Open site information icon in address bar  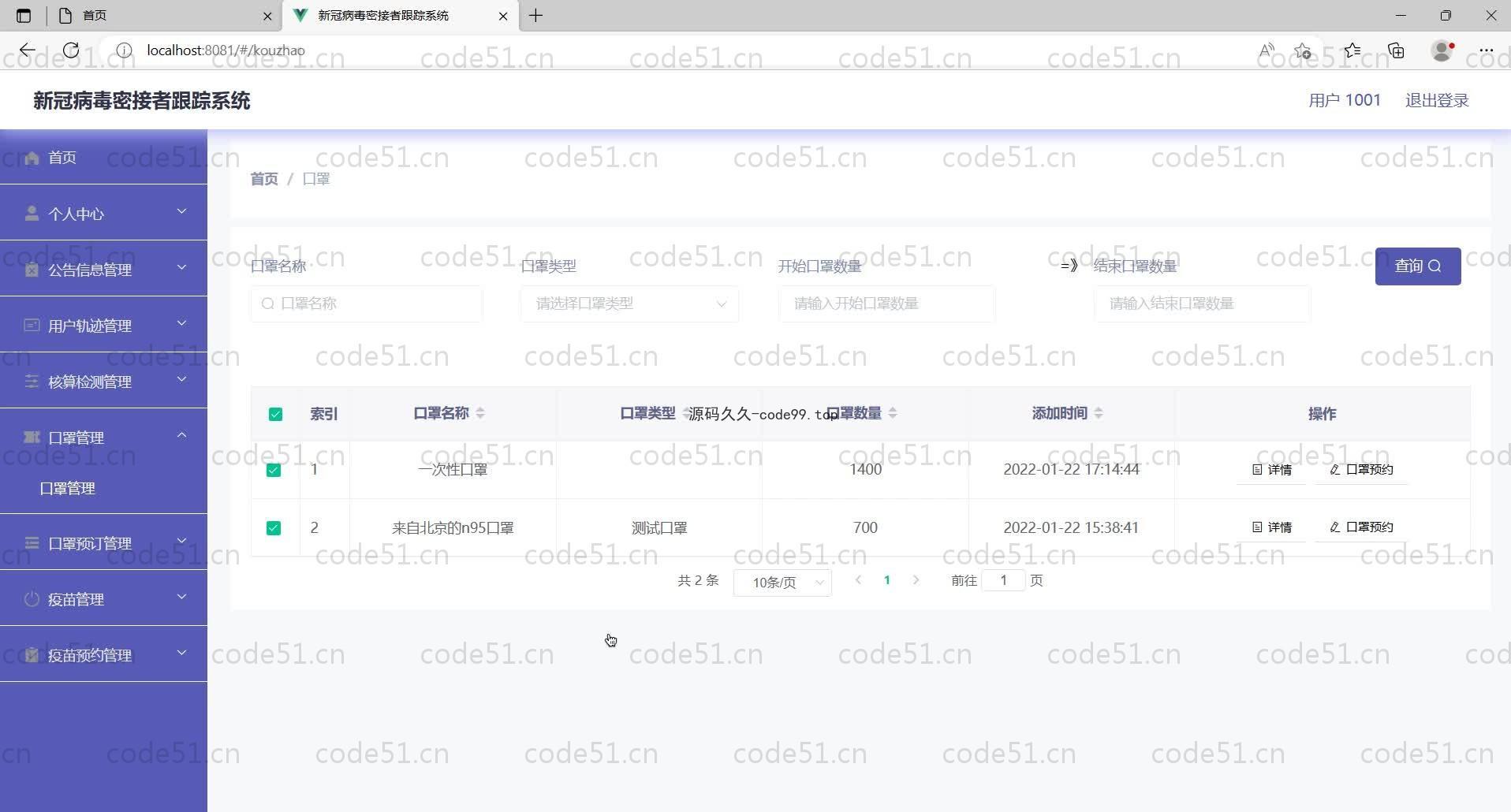tap(124, 50)
